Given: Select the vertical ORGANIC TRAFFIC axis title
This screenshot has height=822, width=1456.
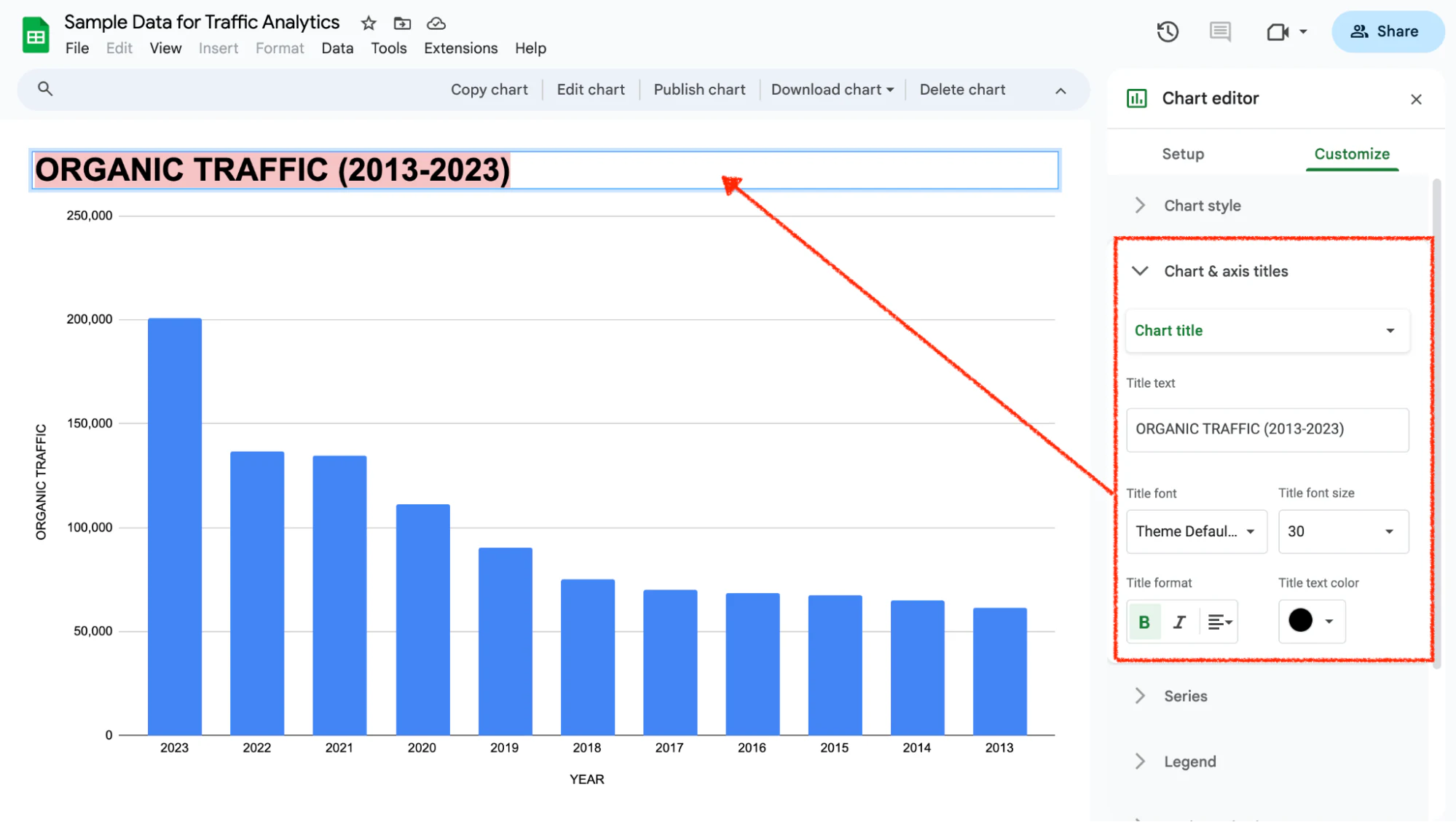Looking at the screenshot, I should pos(41,482).
